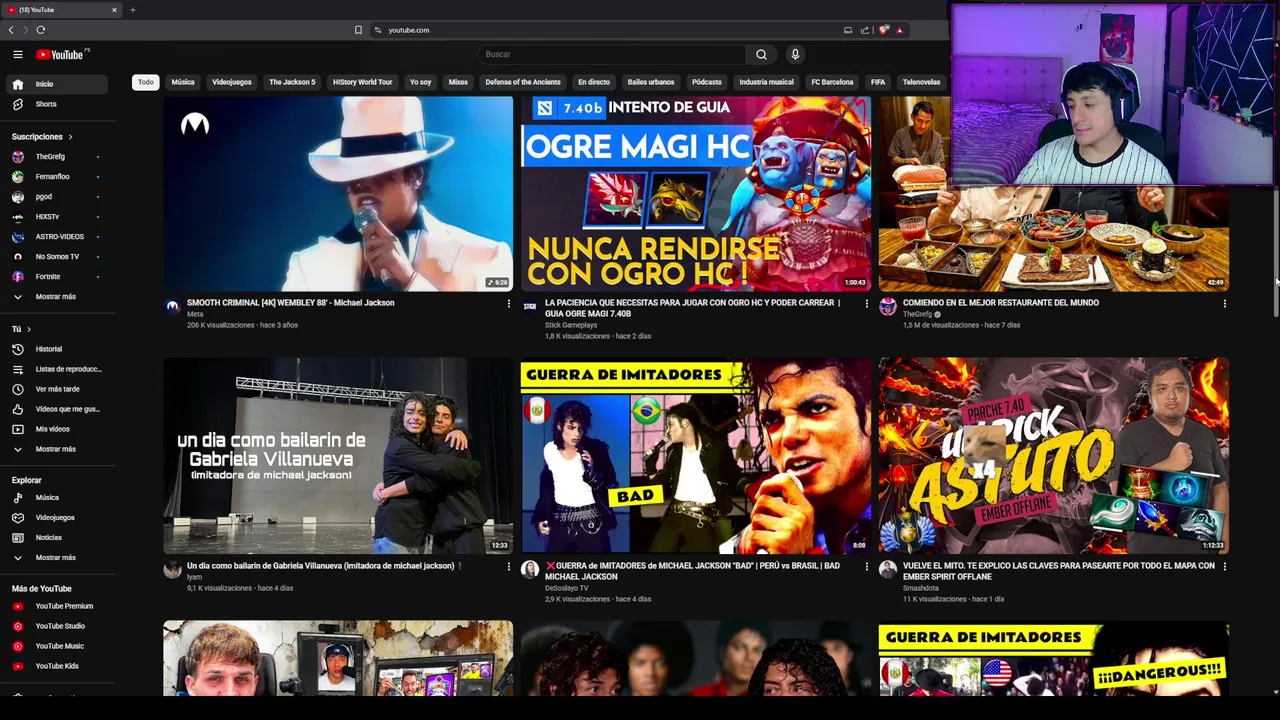Open YouTube Kids link
Image resolution: width=1280 pixels, height=720 pixels.
[58, 666]
